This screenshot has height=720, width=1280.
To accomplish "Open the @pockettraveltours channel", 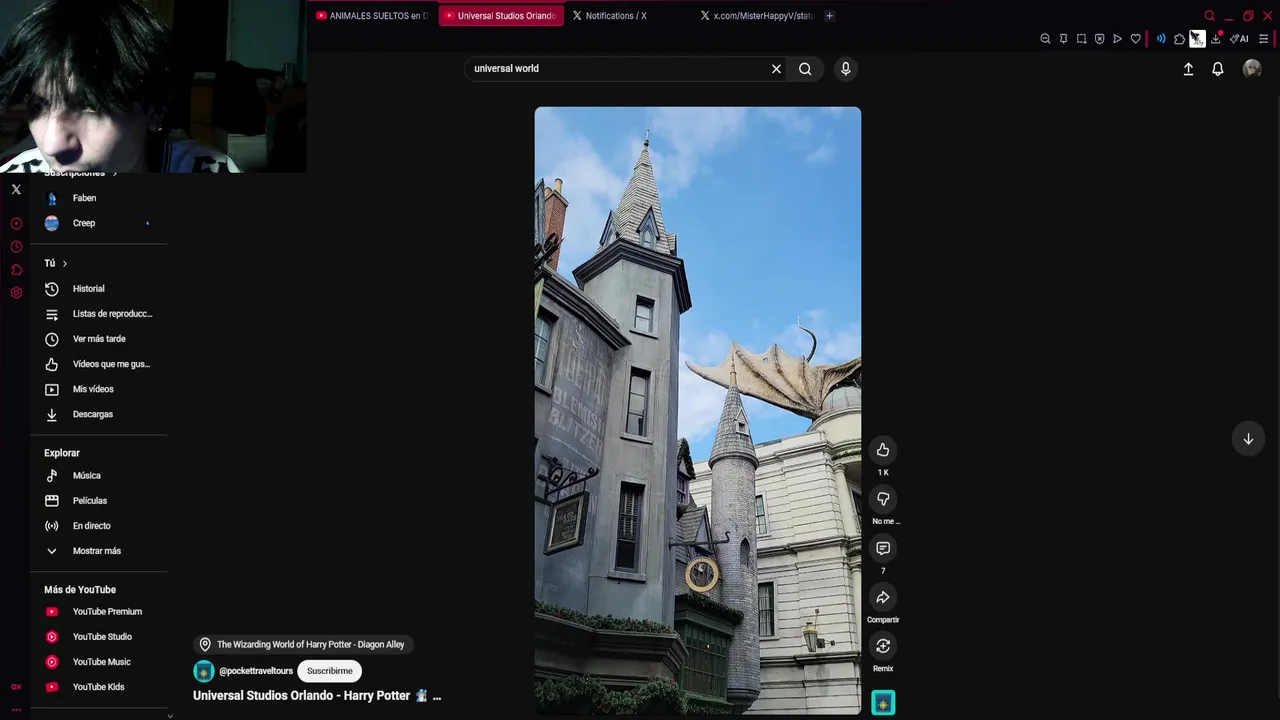I will pos(256,671).
